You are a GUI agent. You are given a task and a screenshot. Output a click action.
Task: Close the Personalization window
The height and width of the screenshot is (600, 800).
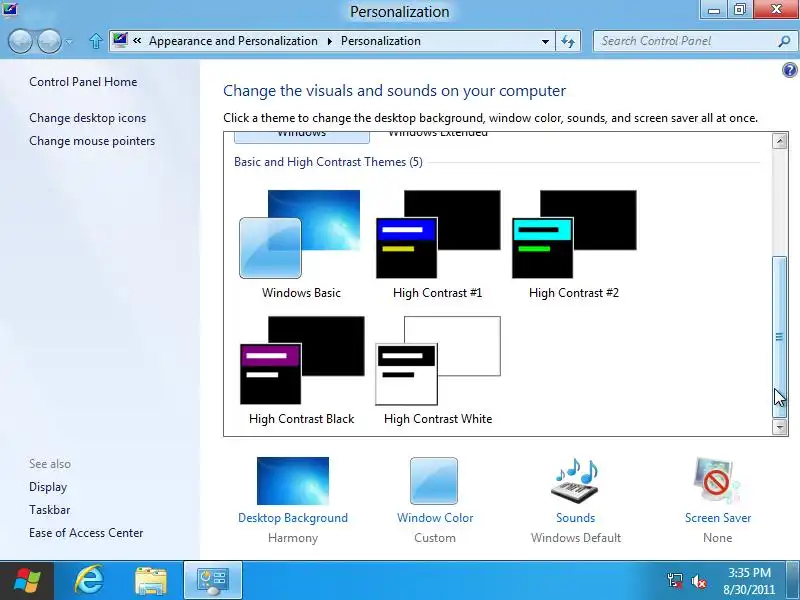click(x=776, y=10)
